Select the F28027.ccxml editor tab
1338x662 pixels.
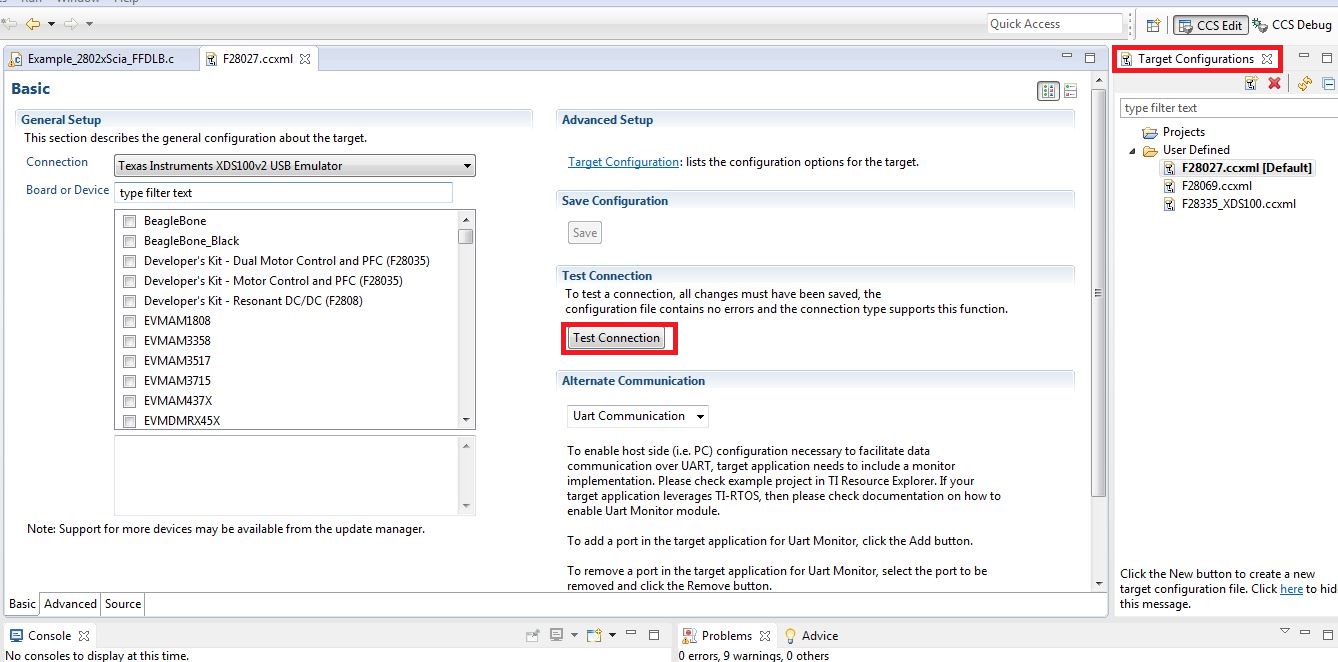[x=258, y=59]
